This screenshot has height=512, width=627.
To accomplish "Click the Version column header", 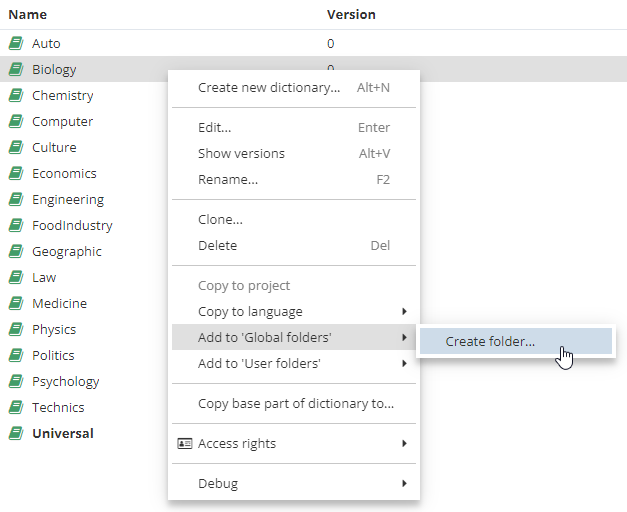I will (x=351, y=15).
